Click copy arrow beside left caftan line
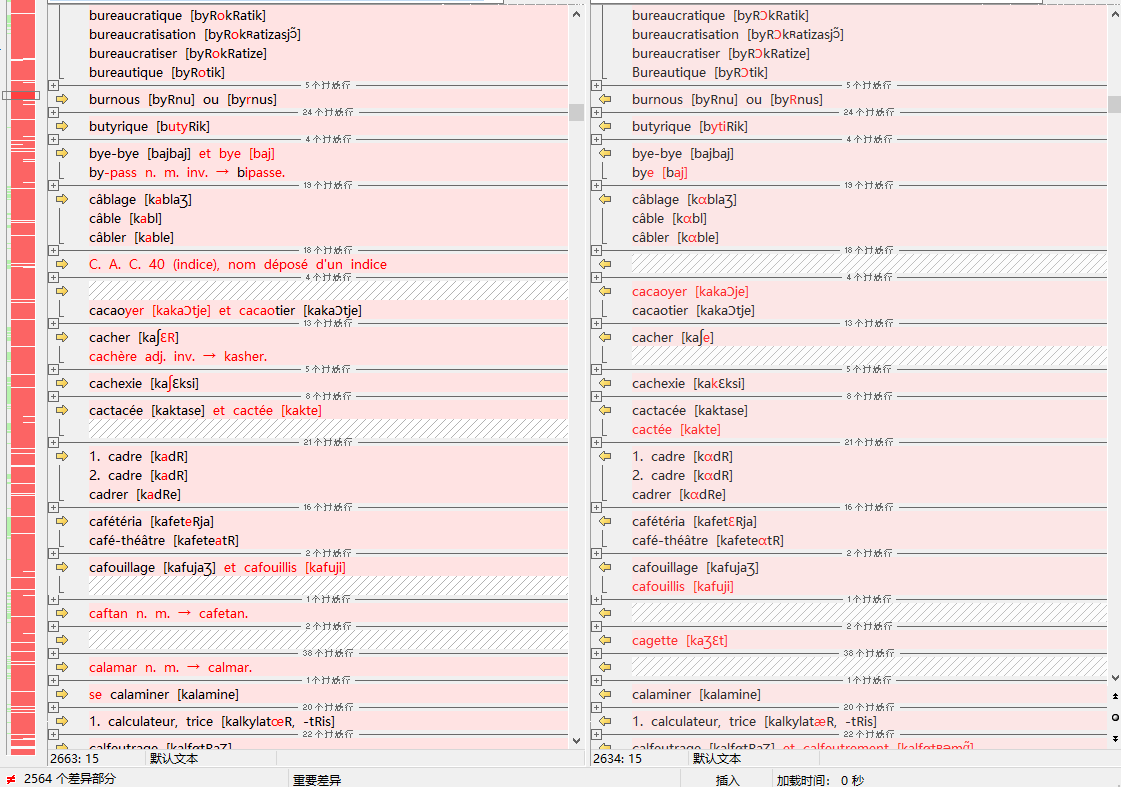 [61, 614]
